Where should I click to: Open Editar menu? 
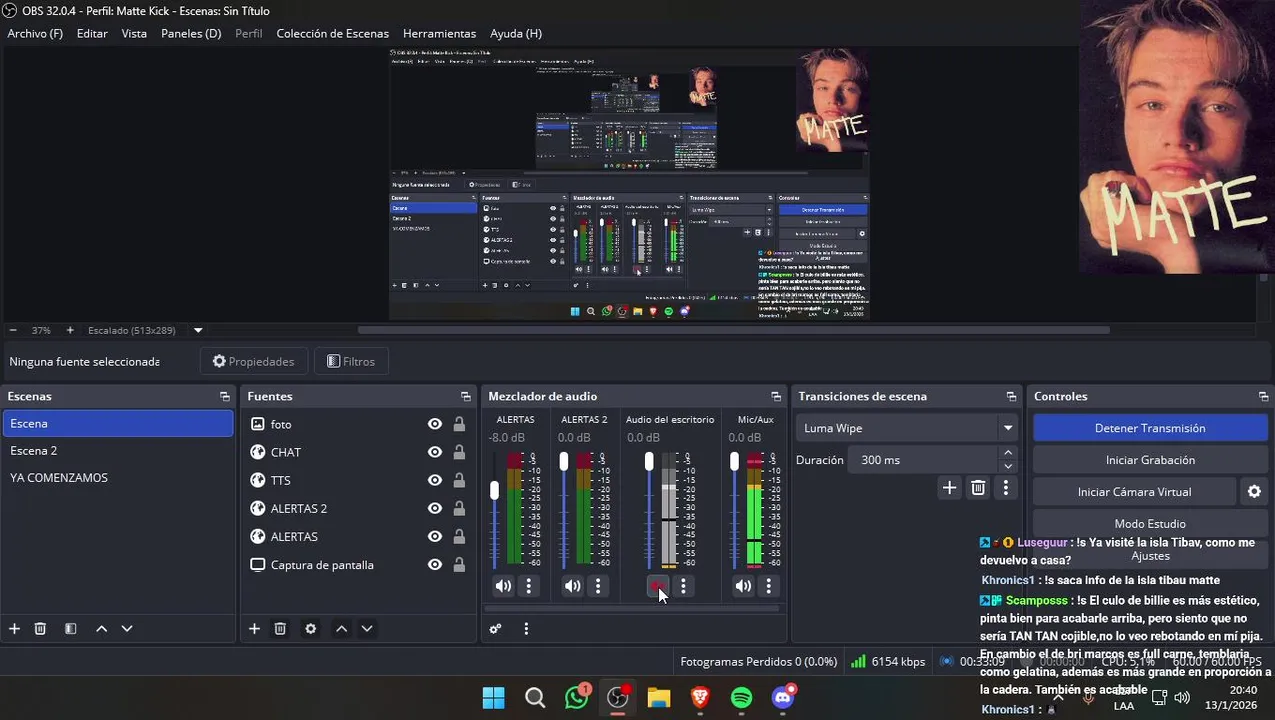tap(92, 33)
